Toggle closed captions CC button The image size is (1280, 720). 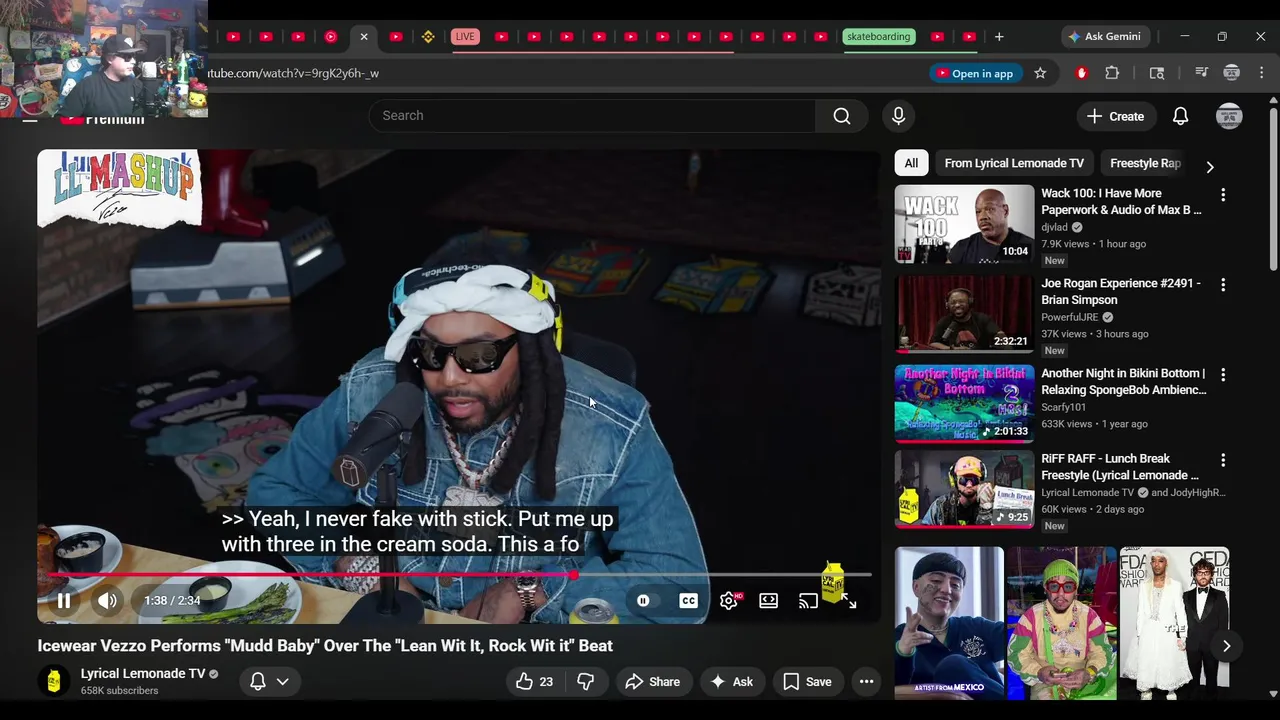click(688, 601)
